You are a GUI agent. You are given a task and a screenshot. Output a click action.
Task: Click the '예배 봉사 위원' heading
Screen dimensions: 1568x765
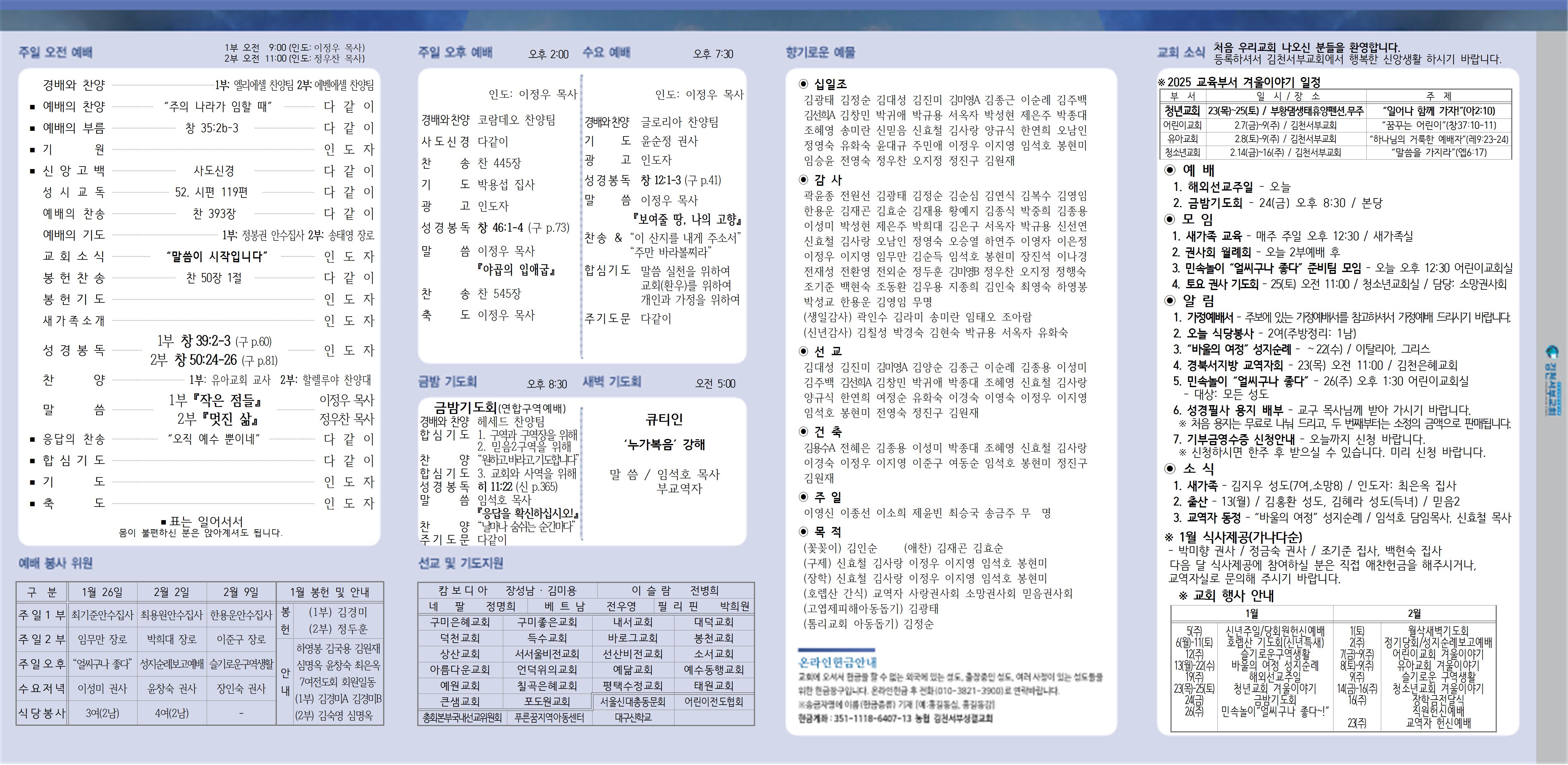click(55, 563)
